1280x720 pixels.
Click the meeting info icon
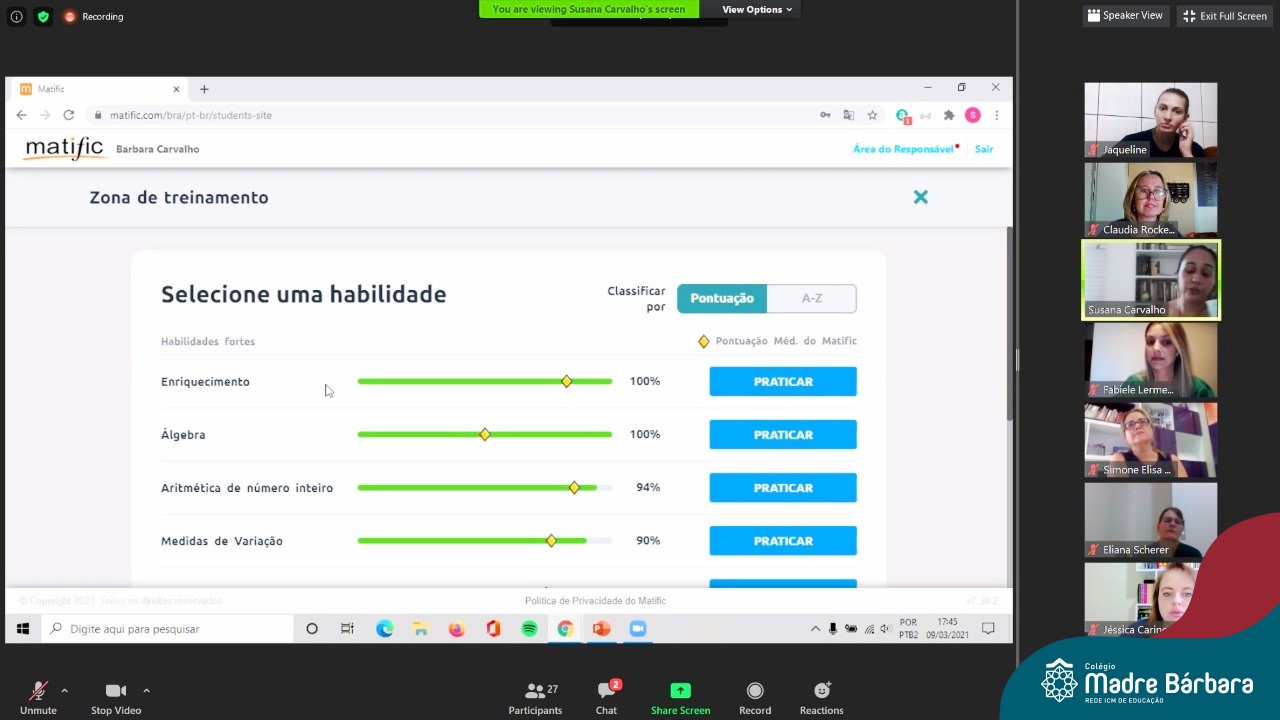[16, 16]
